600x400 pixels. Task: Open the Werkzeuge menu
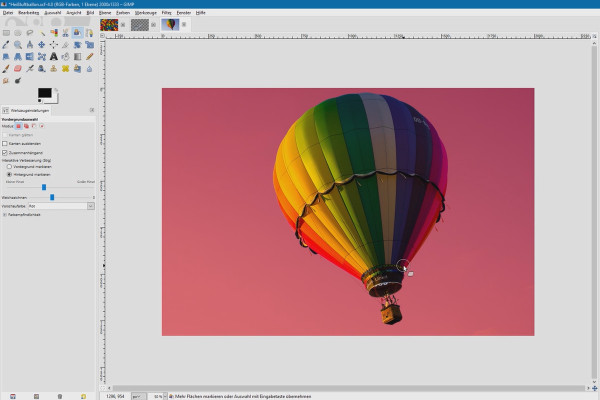click(x=146, y=13)
